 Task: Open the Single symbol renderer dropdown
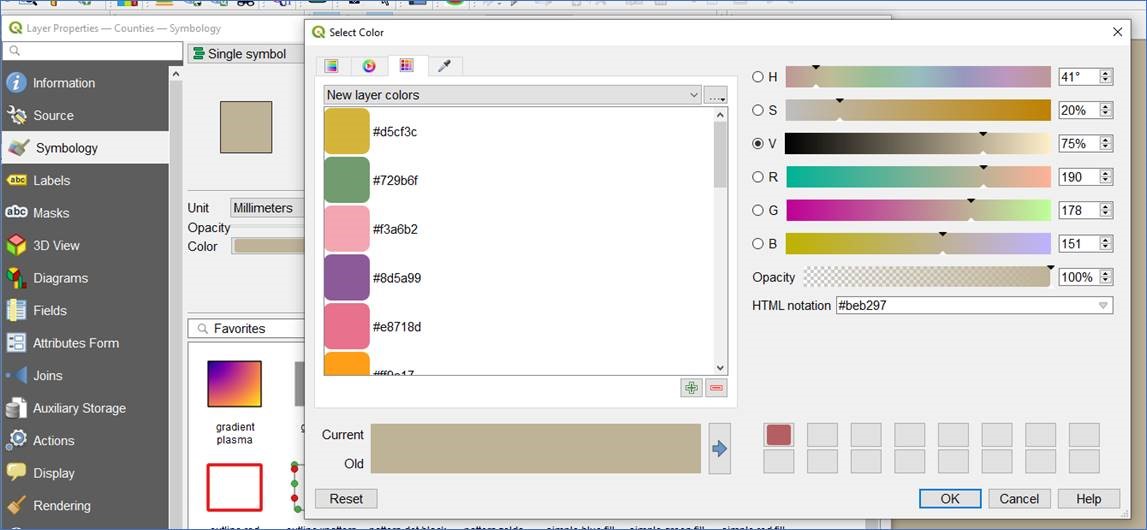[x=246, y=54]
